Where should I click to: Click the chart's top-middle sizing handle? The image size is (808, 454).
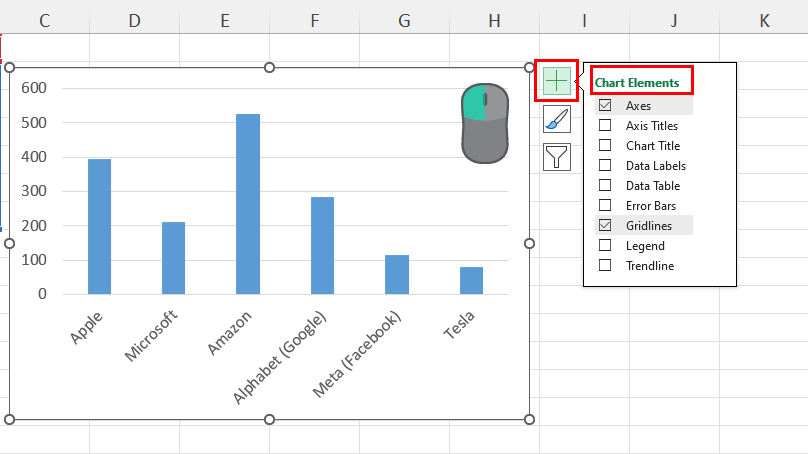tap(269, 68)
